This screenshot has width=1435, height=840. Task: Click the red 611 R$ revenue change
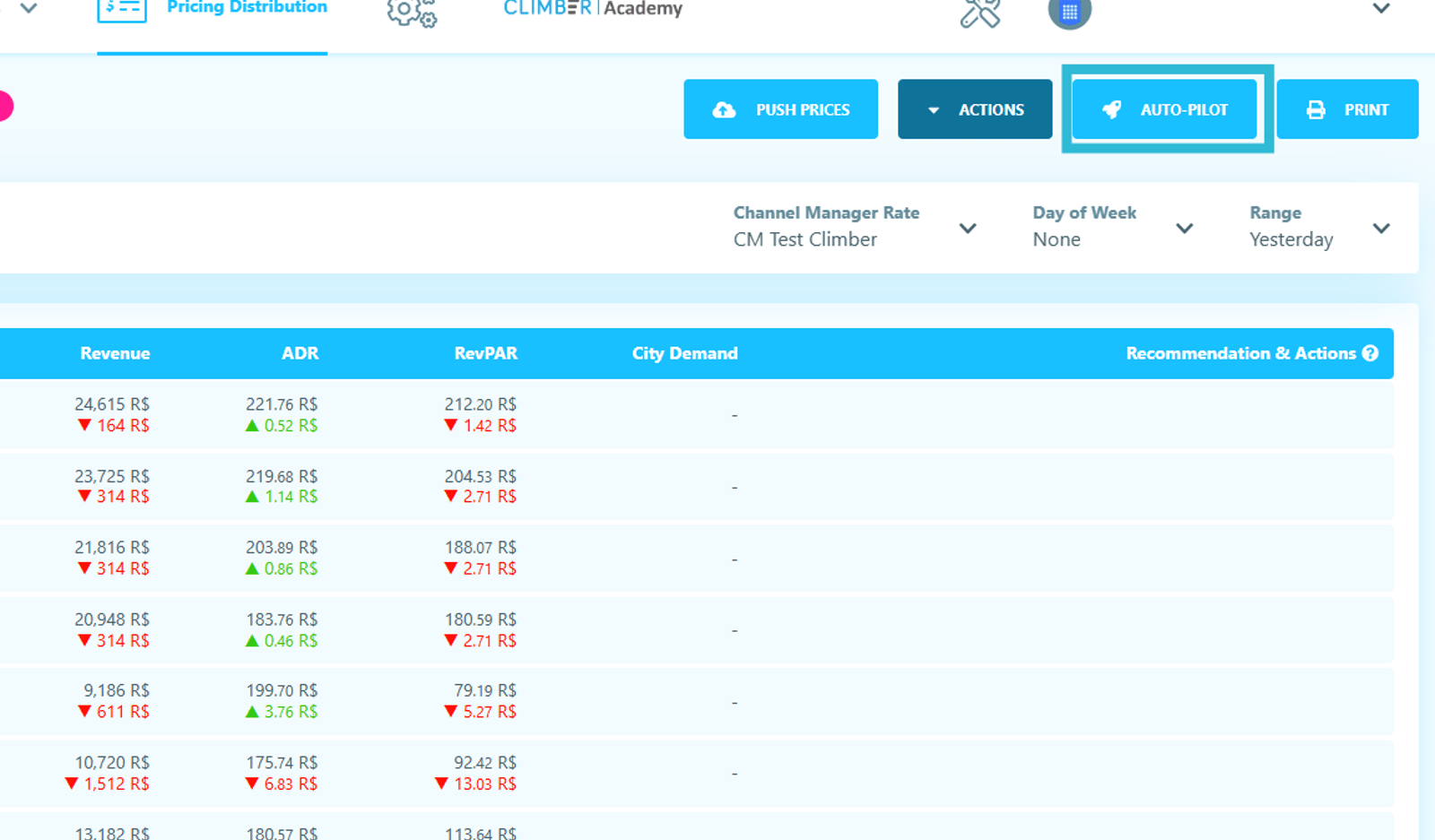114,712
